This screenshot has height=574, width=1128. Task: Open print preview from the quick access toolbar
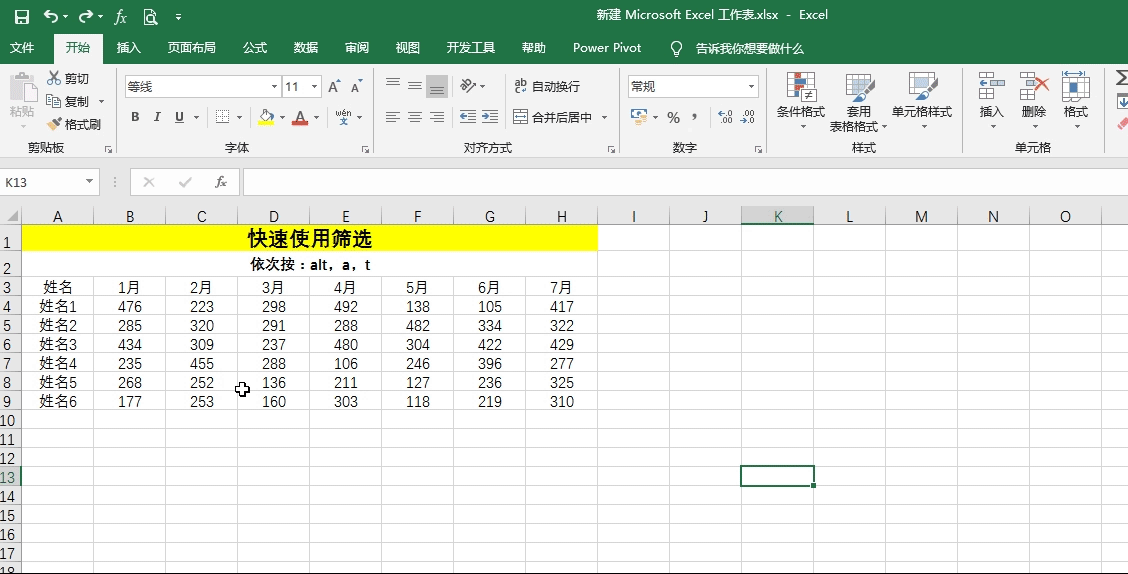tap(150, 17)
